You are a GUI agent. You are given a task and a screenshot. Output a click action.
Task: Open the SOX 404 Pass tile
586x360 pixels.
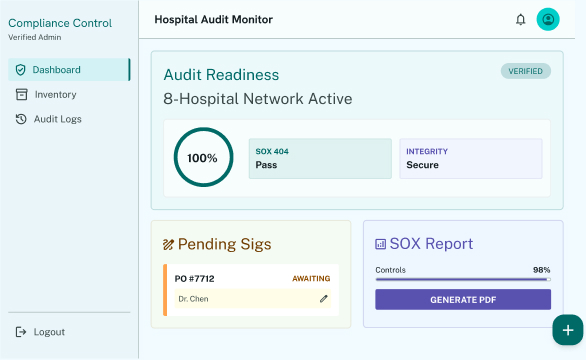coord(320,159)
